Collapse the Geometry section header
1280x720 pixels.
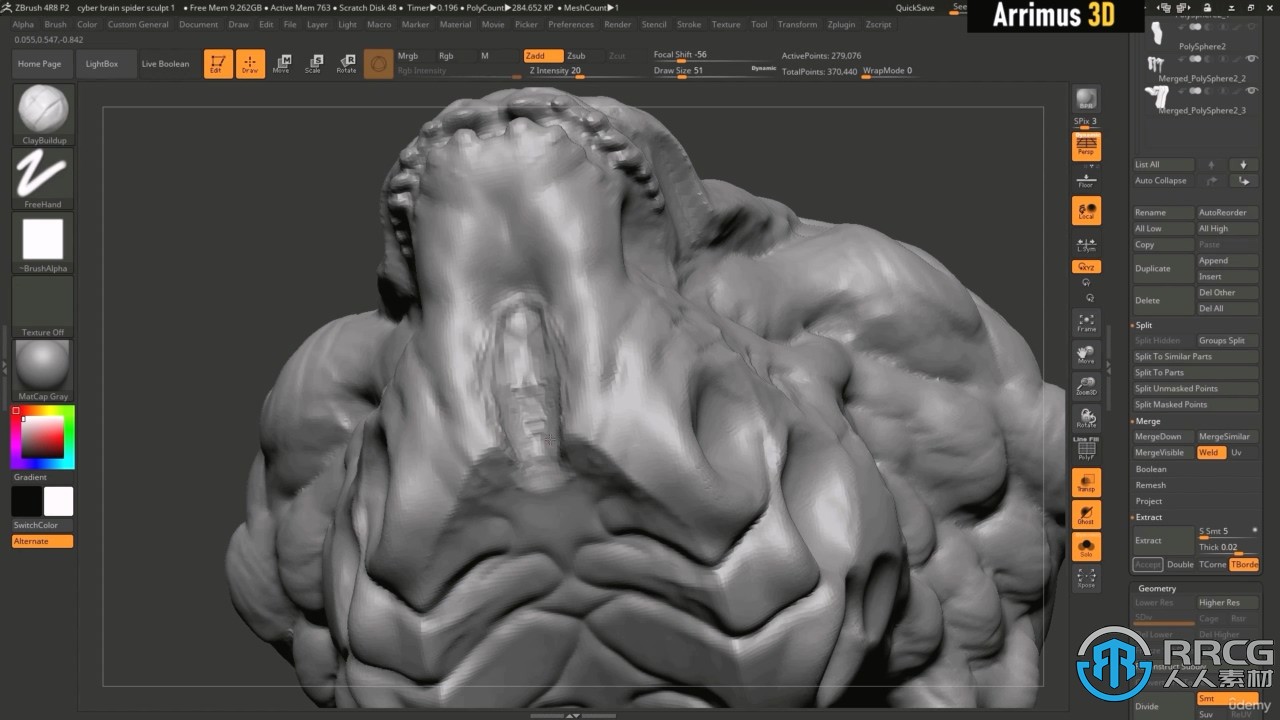tap(1157, 589)
